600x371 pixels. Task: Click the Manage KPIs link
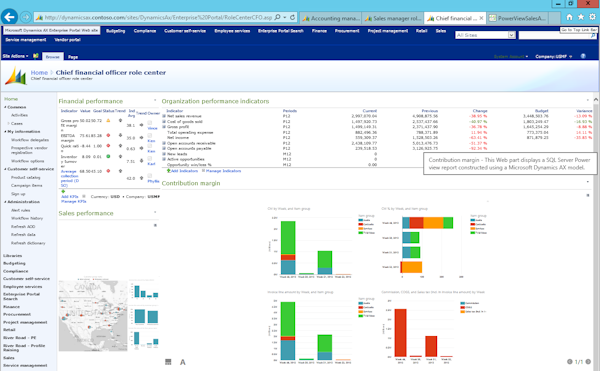coord(73,201)
